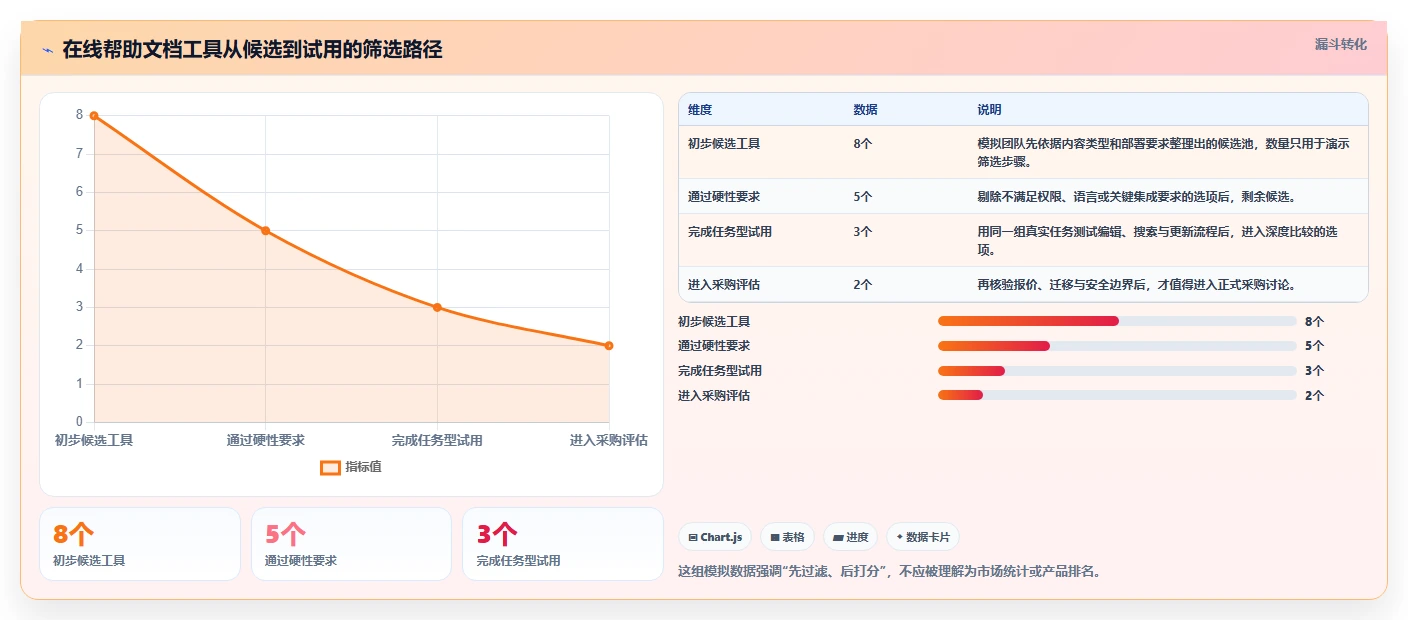The image size is (1408, 620).
Task: Click the 进入采购评估 label in the progress list
Action: tap(714, 396)
